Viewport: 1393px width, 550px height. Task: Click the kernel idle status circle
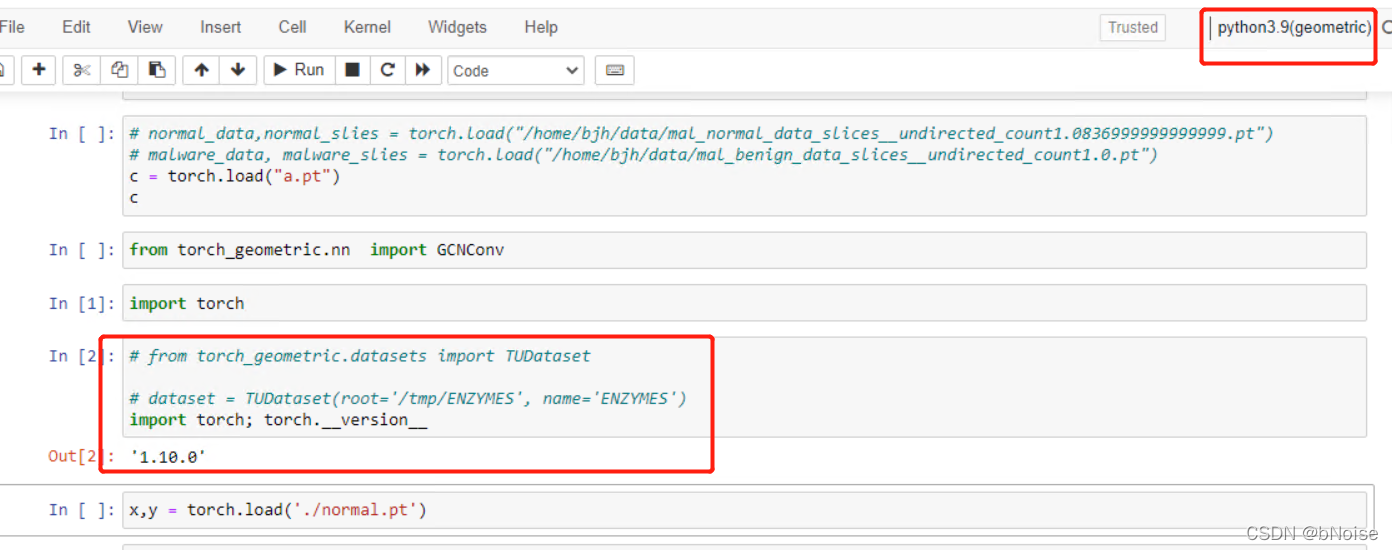pyautogui.click(x=1387, y=28)
